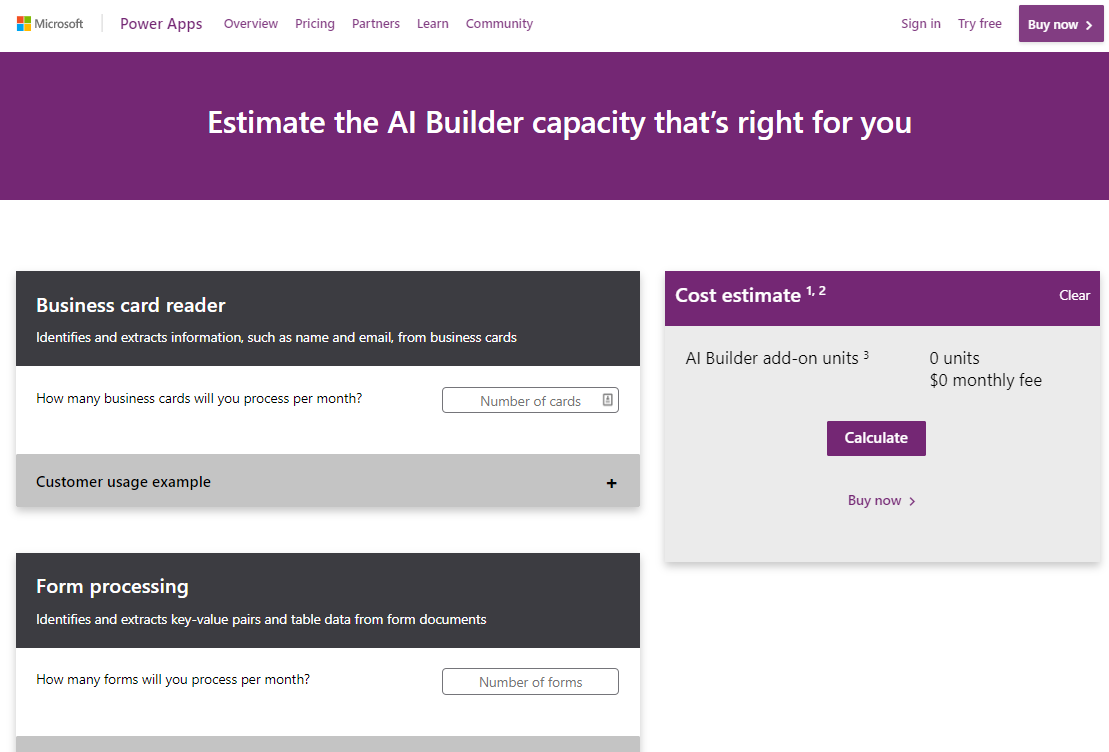Click the Microsoft logo
The image size is (1109, 752).
50,24
